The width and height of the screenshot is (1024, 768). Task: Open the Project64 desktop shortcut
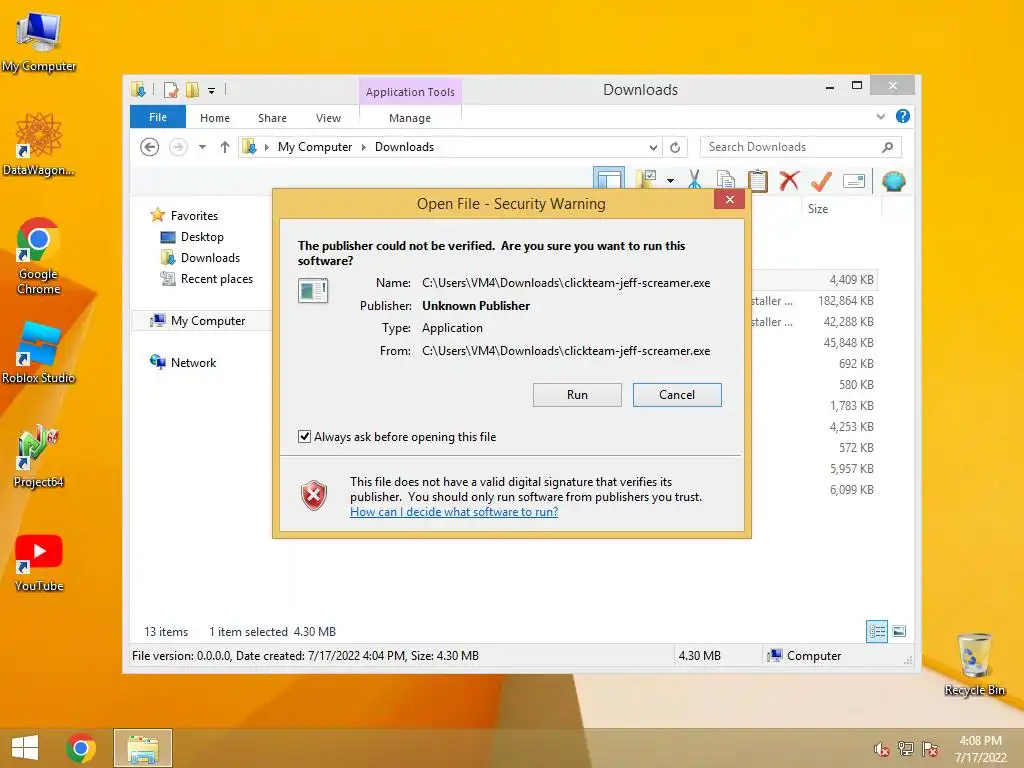39,456
